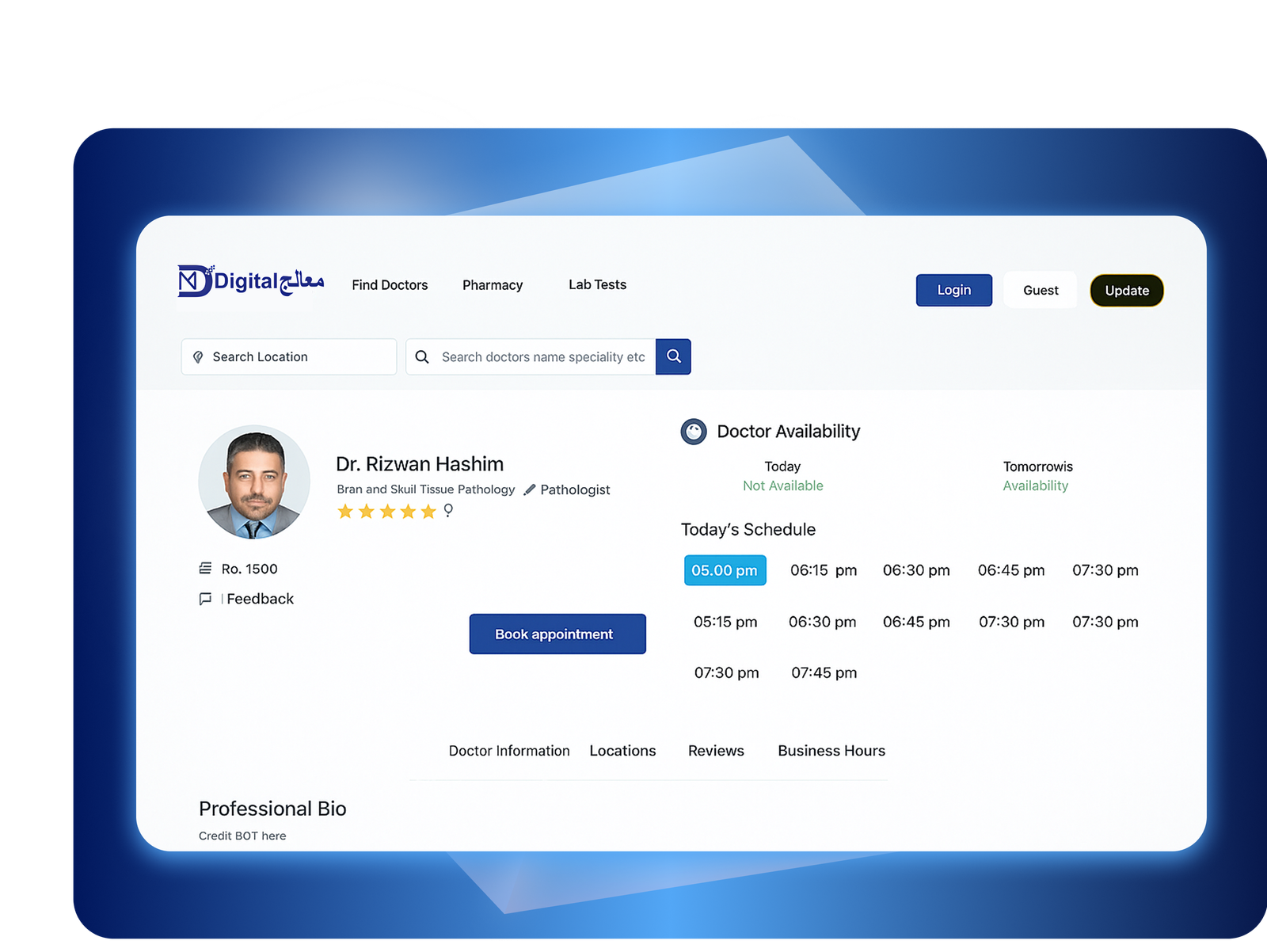Select the 06:15 pm time slot
Image resolution: width=1267 pixels, height=952 pixels.
click(823, 570)
